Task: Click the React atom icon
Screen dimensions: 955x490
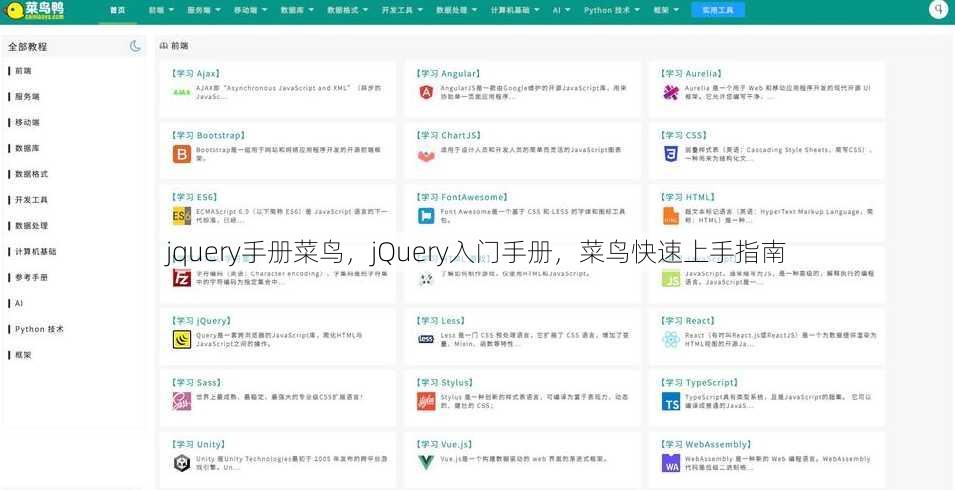Action: pyautogui.click(x=671, y=340)
